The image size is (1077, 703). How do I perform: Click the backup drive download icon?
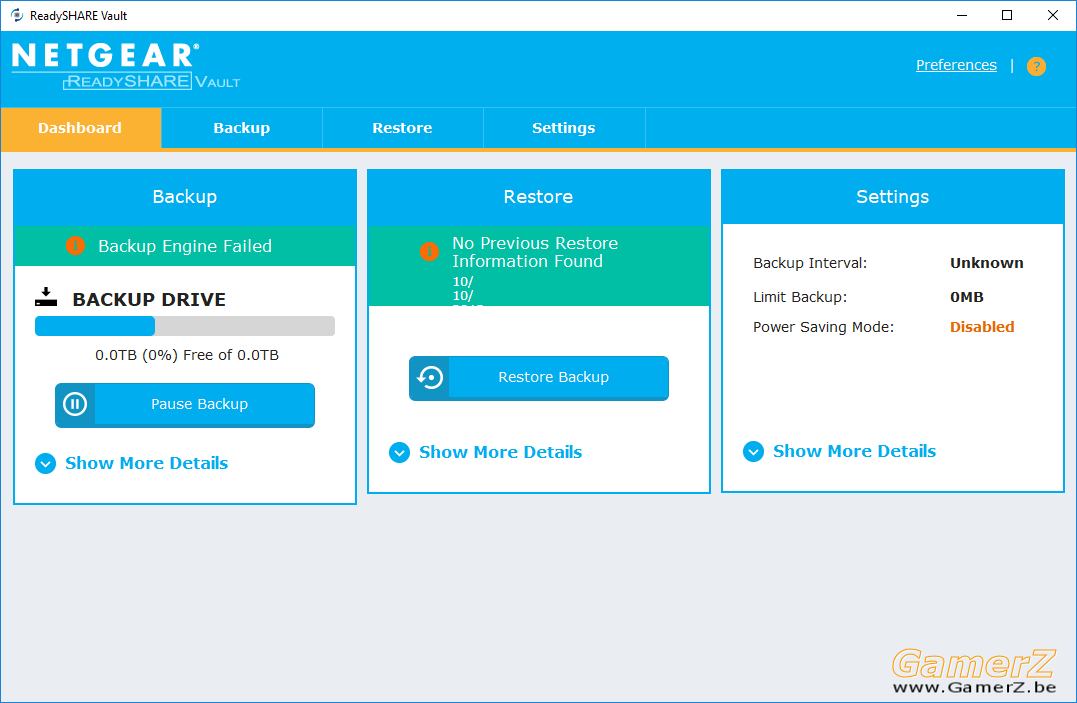pos(46,298)
